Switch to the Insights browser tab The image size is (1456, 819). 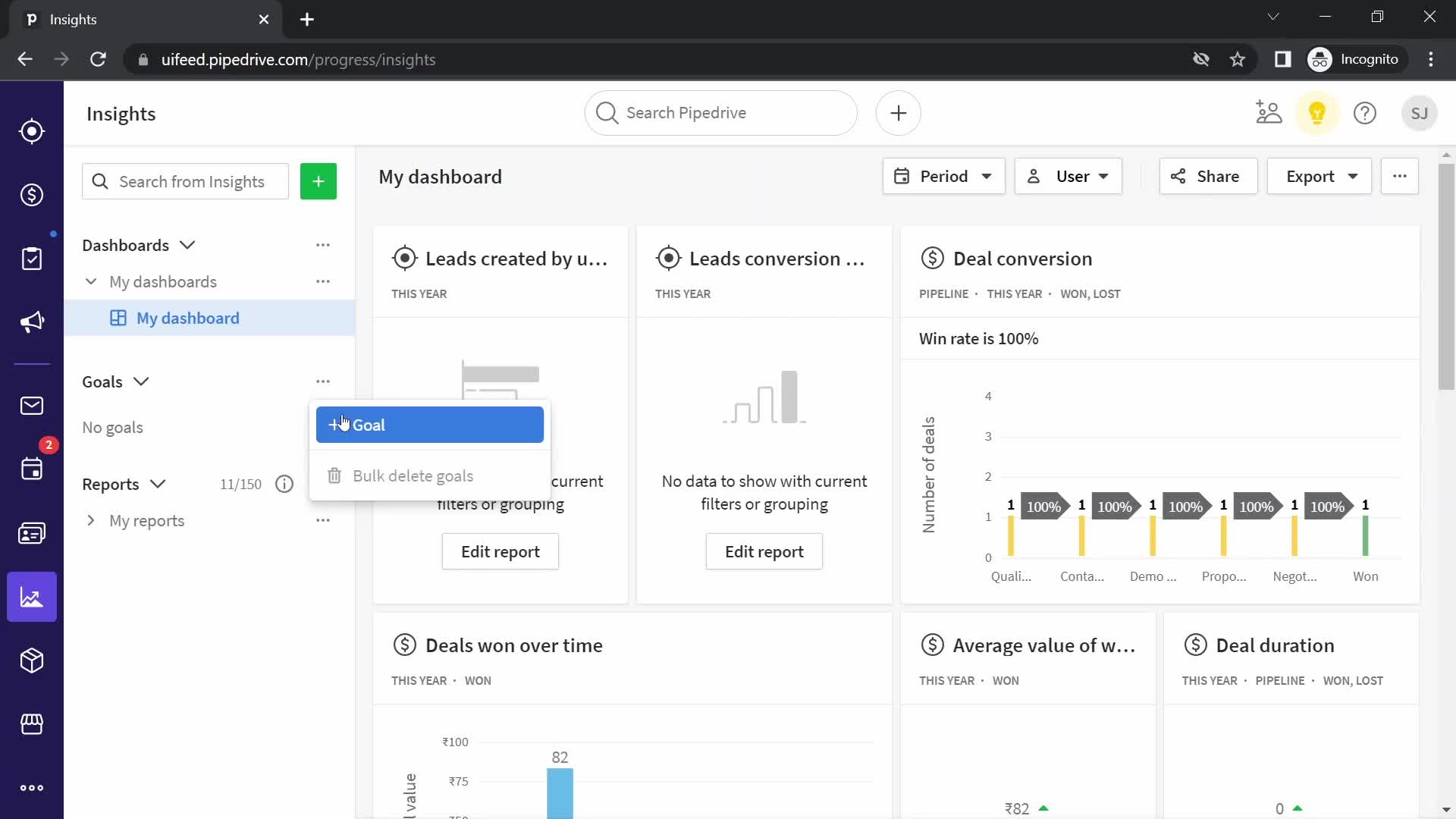tap(144, 20)
